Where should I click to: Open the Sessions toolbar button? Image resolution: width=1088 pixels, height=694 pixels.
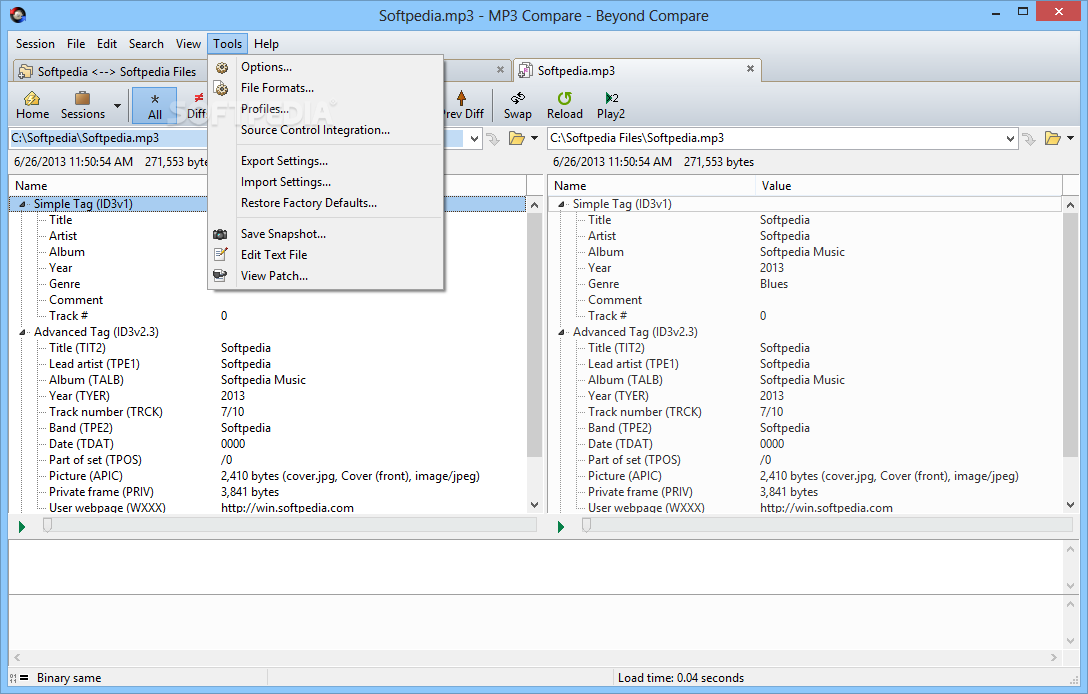coord(83,105)
